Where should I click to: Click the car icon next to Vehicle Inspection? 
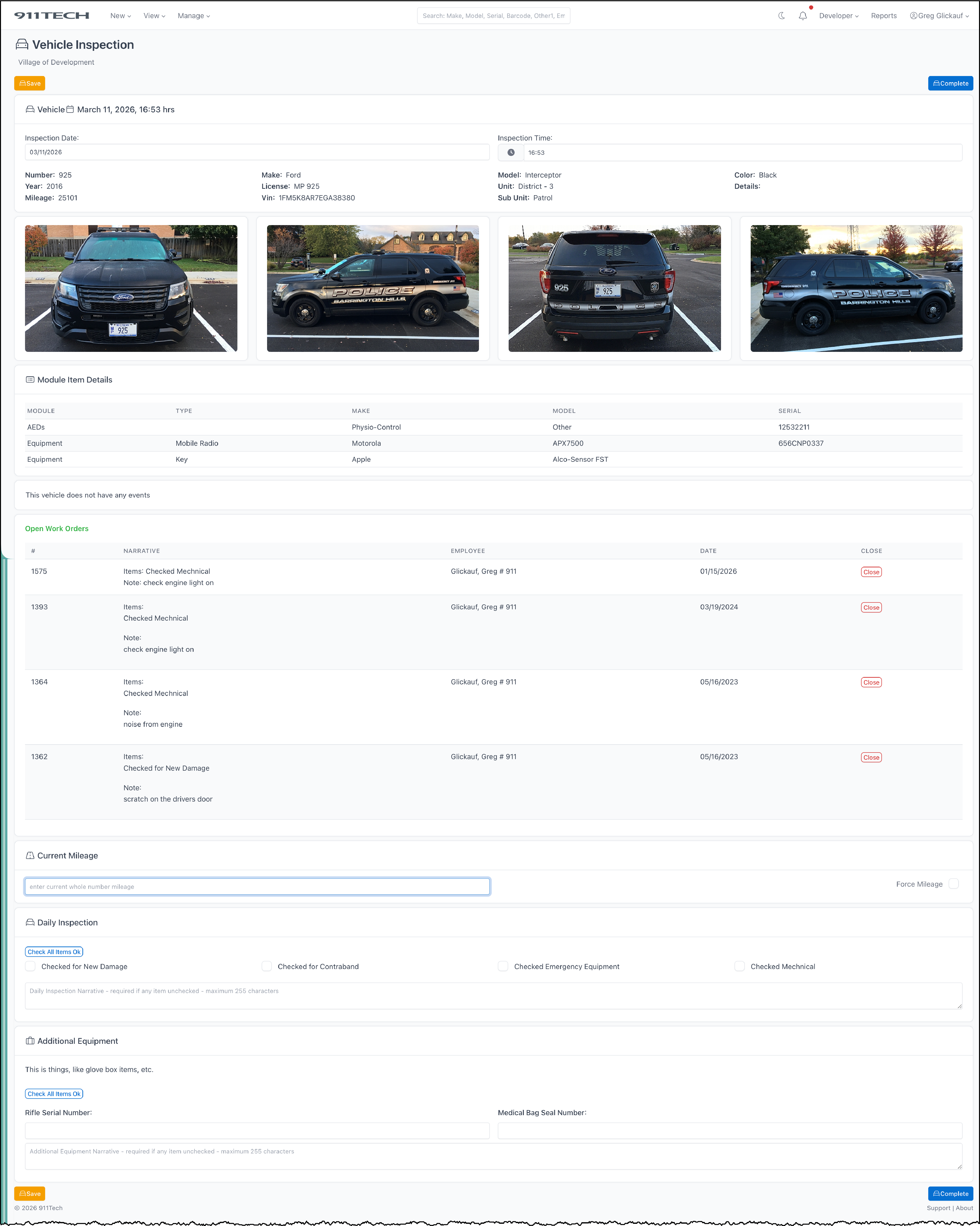coord(22,44)
